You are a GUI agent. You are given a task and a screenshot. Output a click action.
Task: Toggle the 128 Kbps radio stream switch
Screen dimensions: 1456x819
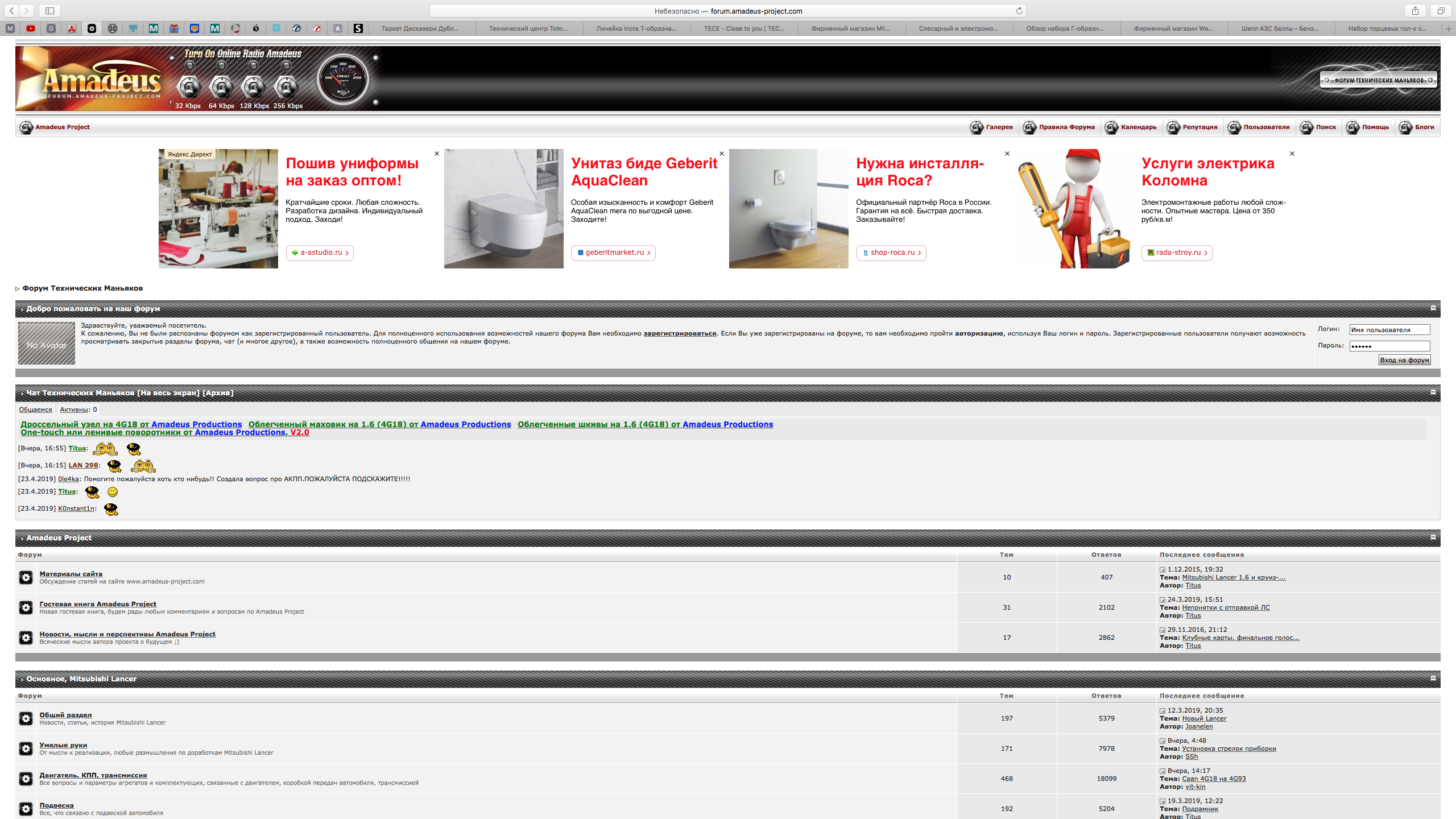click(x=254, y=88)
